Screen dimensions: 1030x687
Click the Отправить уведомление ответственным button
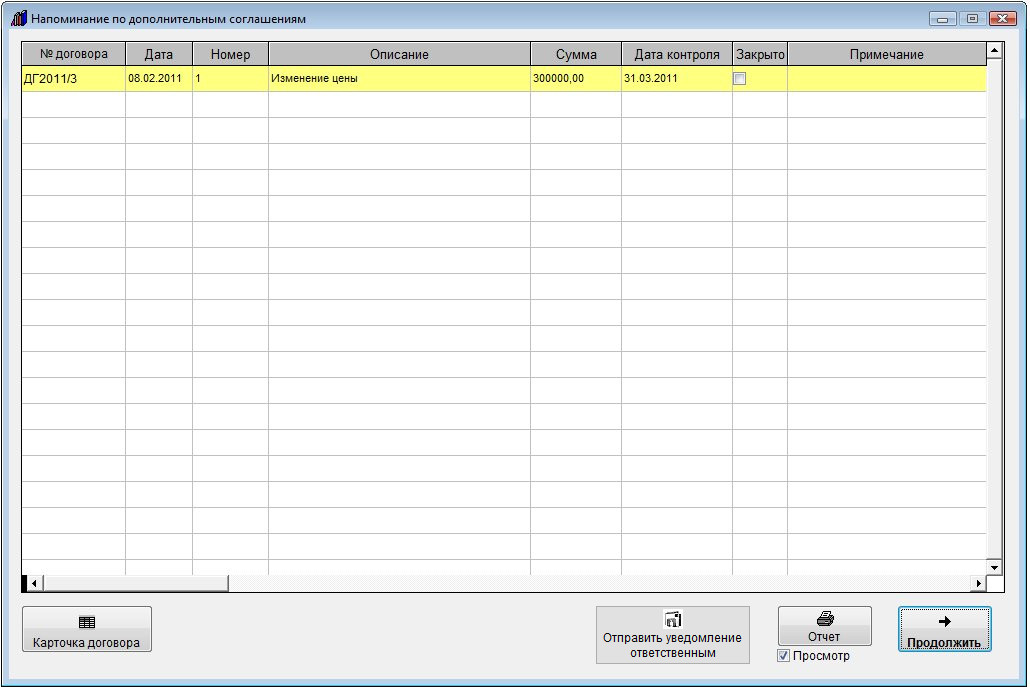coord(673,634)
